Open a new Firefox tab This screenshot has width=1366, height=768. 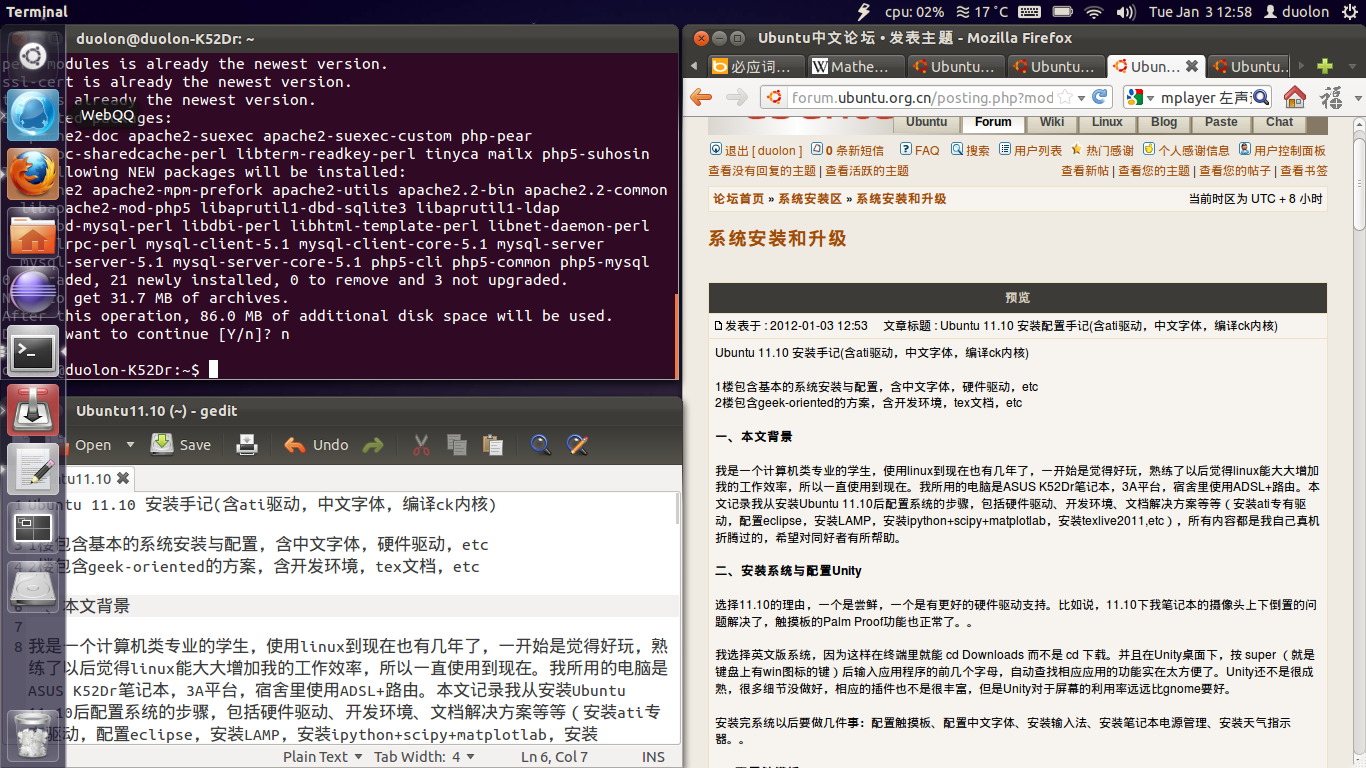pyautogui.click(x=1325, y=66)
